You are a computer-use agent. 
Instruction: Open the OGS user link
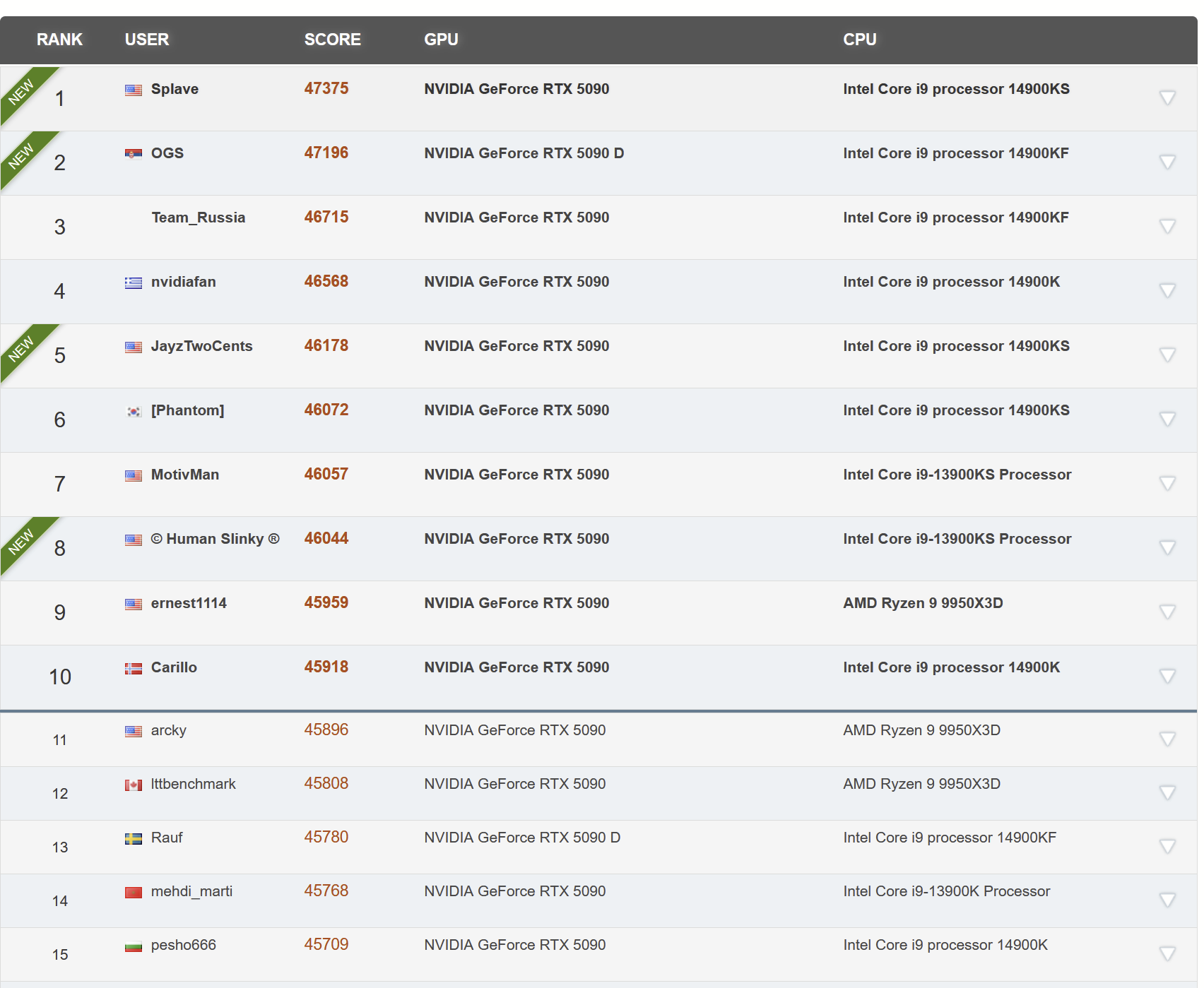[167, 153]
